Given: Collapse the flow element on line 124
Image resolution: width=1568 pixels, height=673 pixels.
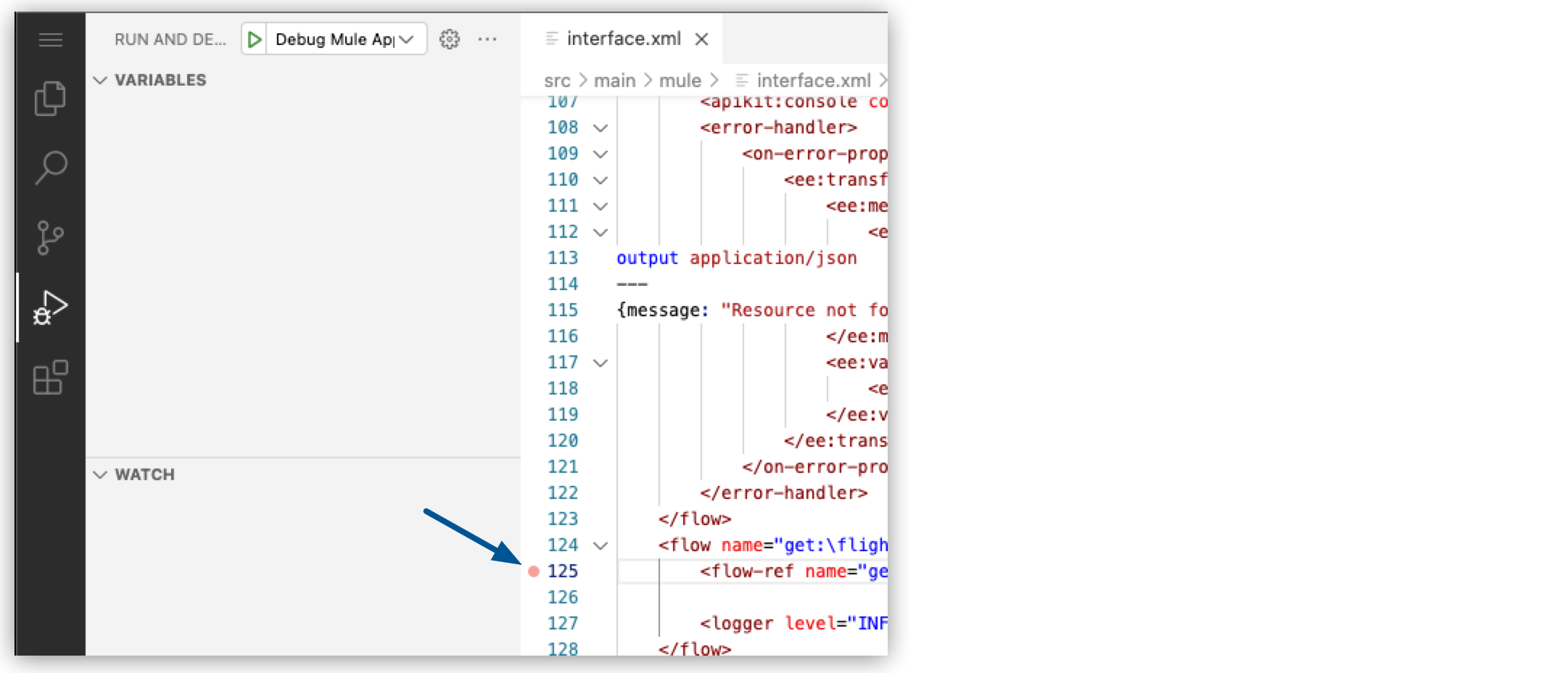Looking at the screenshot, I should point(599,545).
